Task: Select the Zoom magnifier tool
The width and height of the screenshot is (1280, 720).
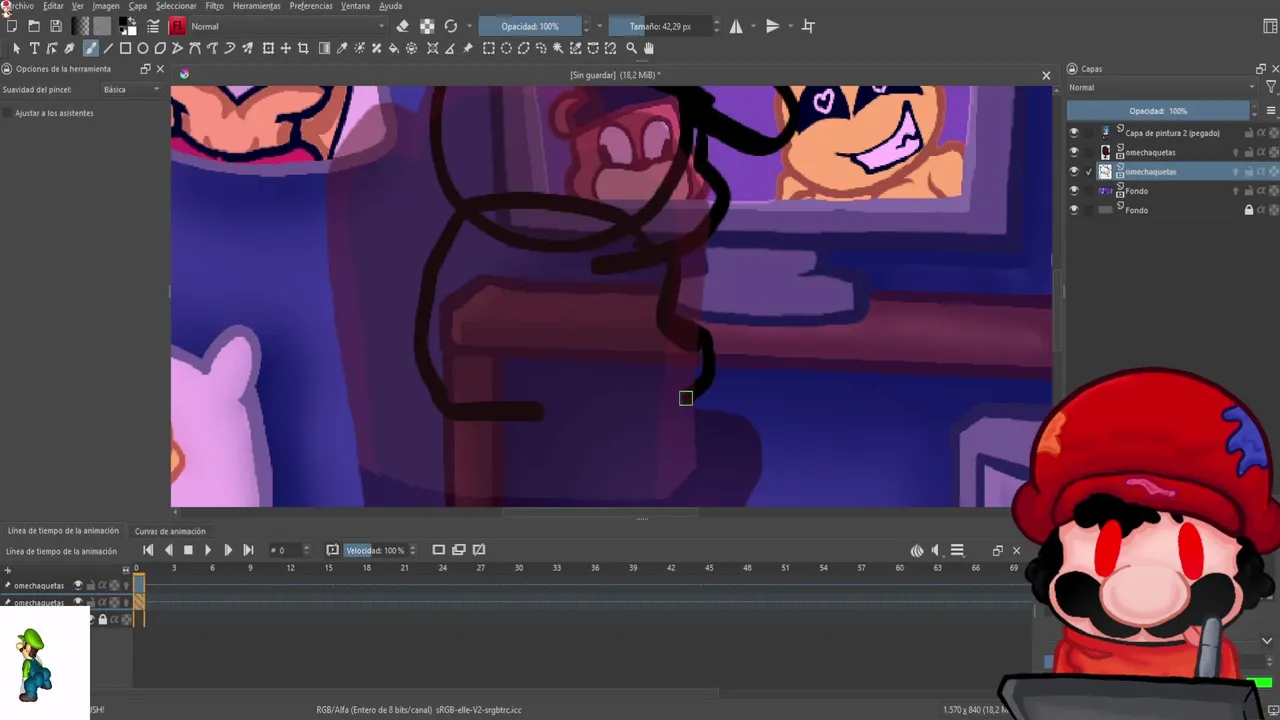Action: [631, 48]
